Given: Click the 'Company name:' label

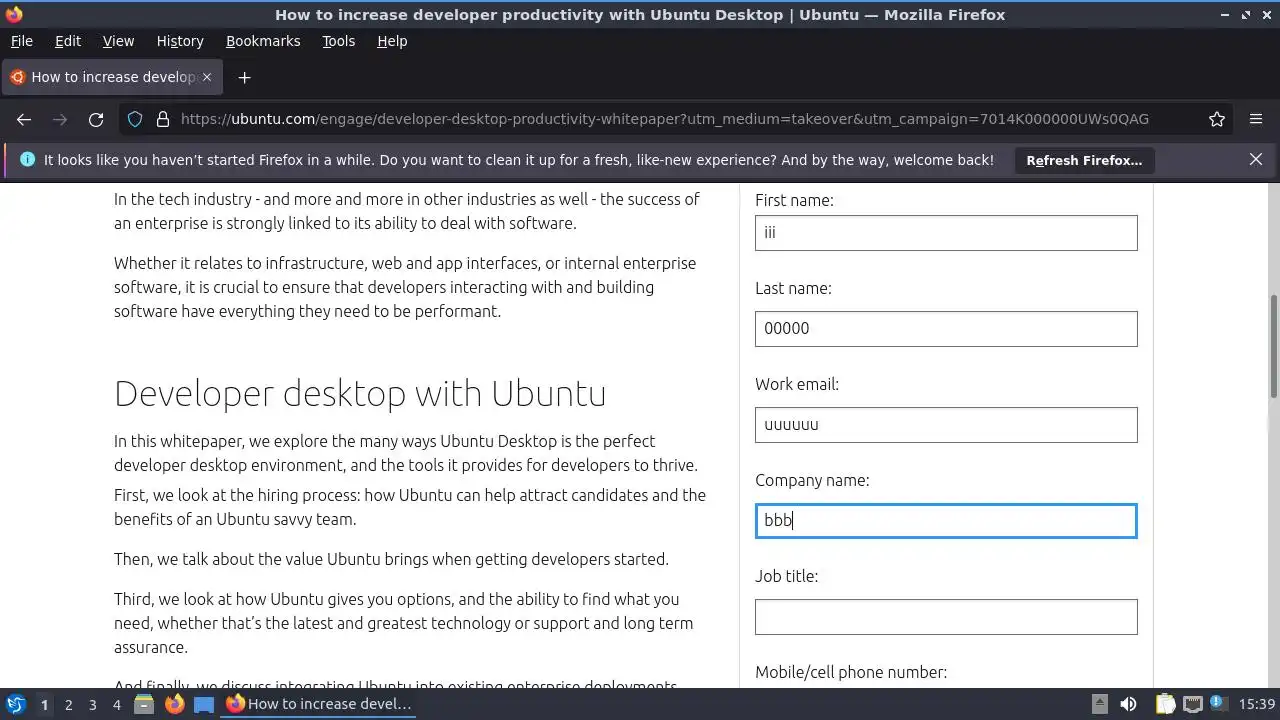Looking at the screenshot, I should tap(812, 480).
